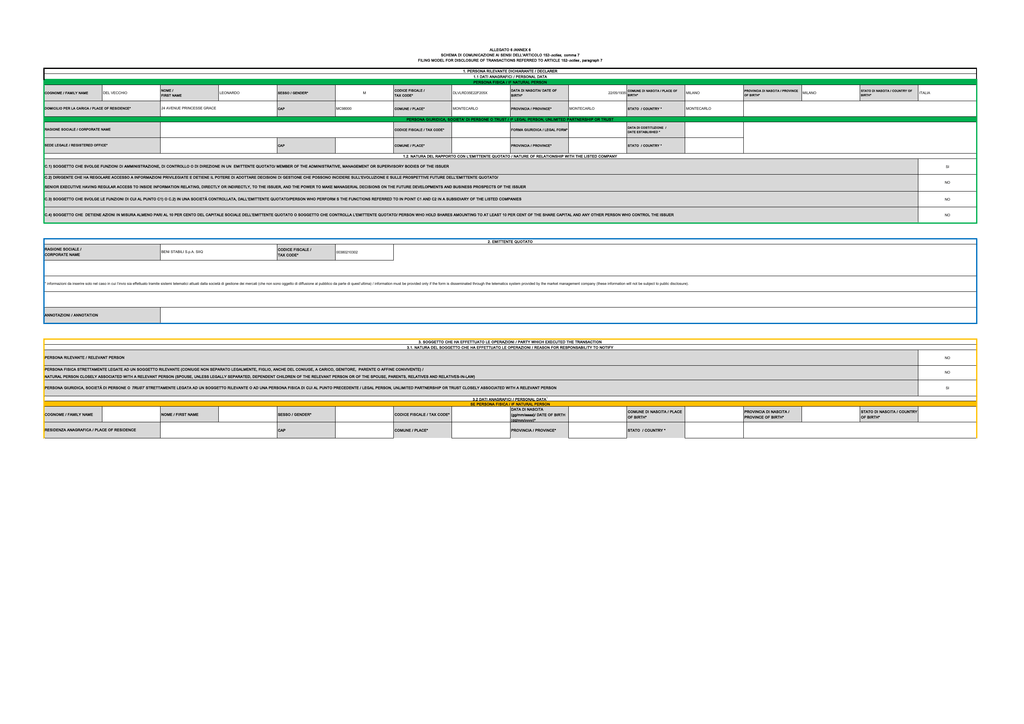Click the 'NO' answer for 'PERSONA FISICA STRETTAMENTE LEGATE'

[x=947, y=373]
